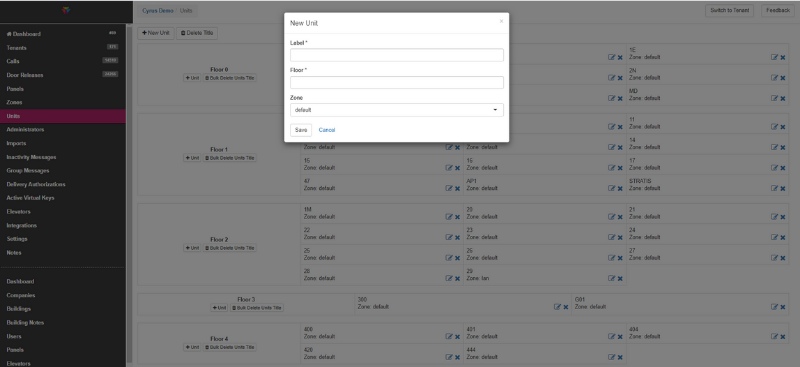Add a unit to Floor 0
The image size is (800, 367).
[x=192, y=78]
